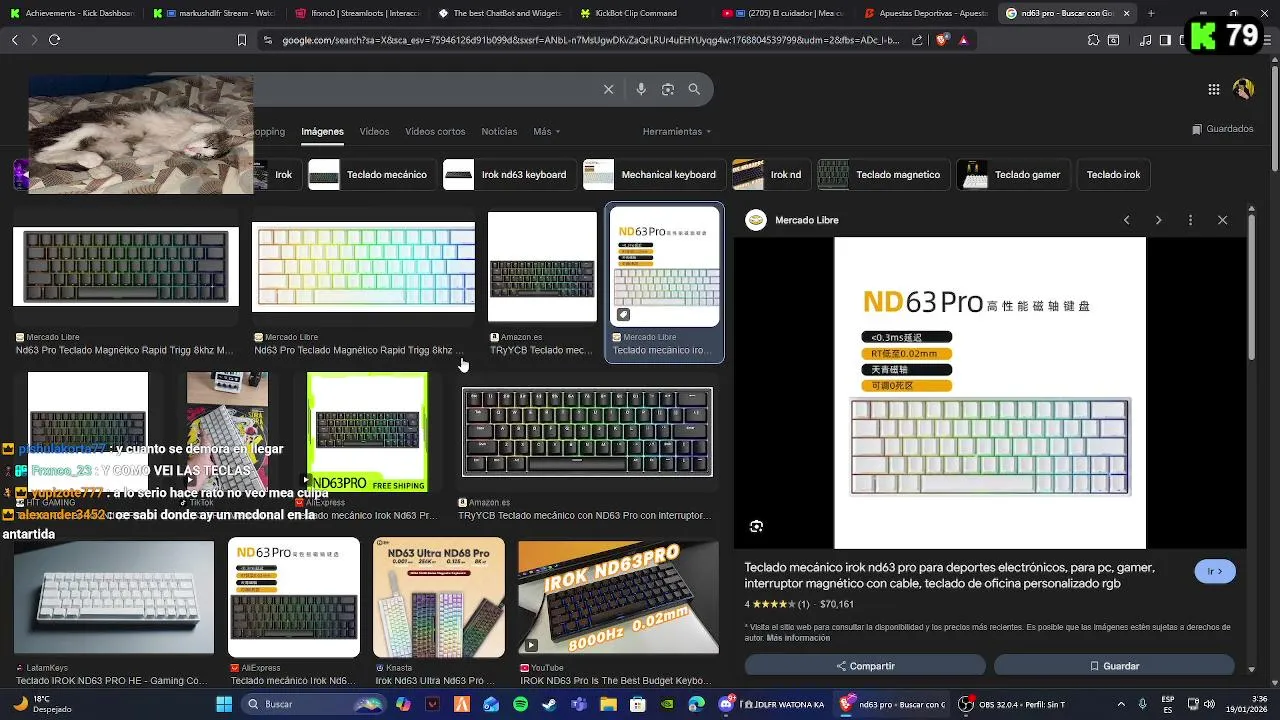Screen dimensions: 1280x720
Task: Select the Teclado mecánico suggestion chip
Action: (370, 174)
